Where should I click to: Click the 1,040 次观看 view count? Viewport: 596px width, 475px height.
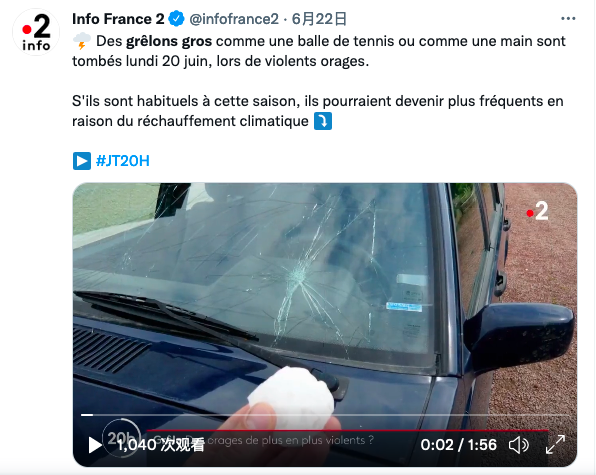tap(161, 445)
